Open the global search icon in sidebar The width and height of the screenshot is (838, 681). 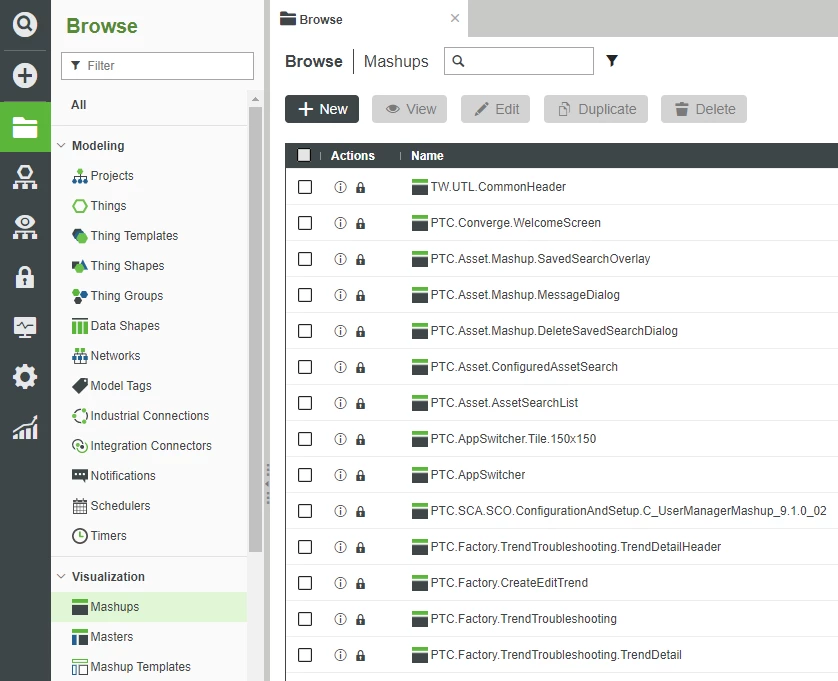point(25,25)
